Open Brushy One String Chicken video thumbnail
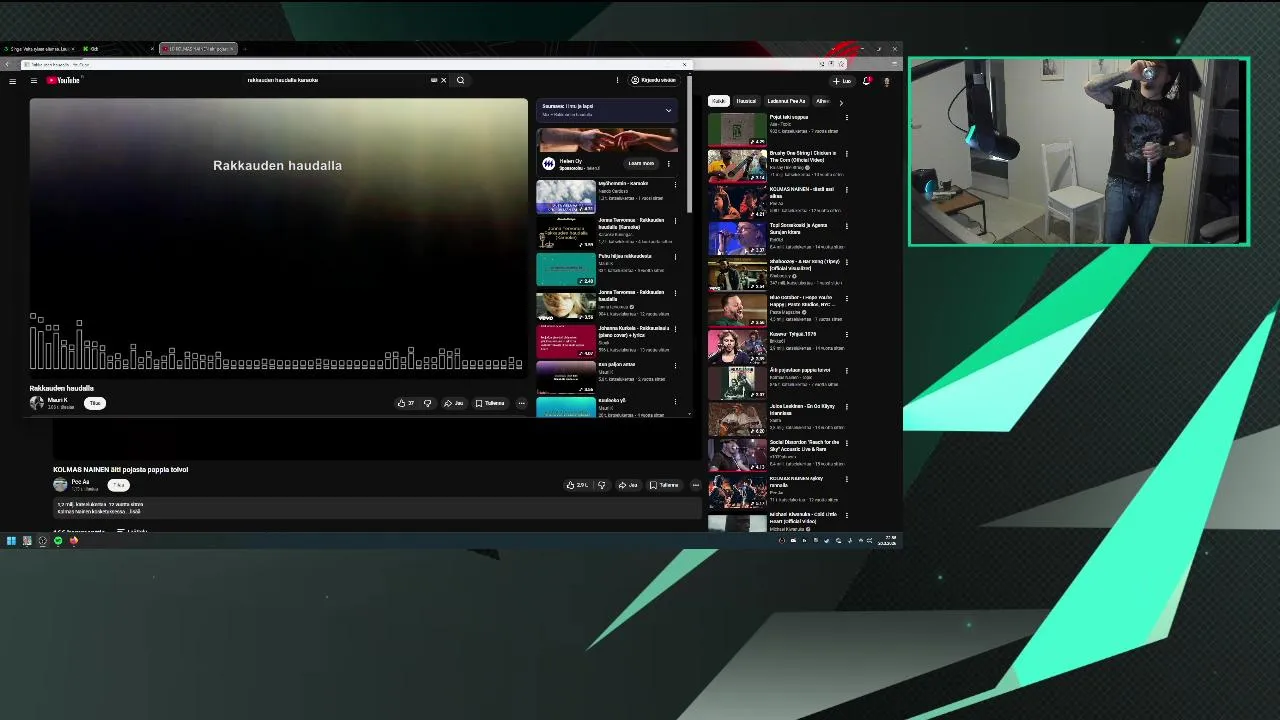The image size is (1280, 720). [x=737, y=165]
